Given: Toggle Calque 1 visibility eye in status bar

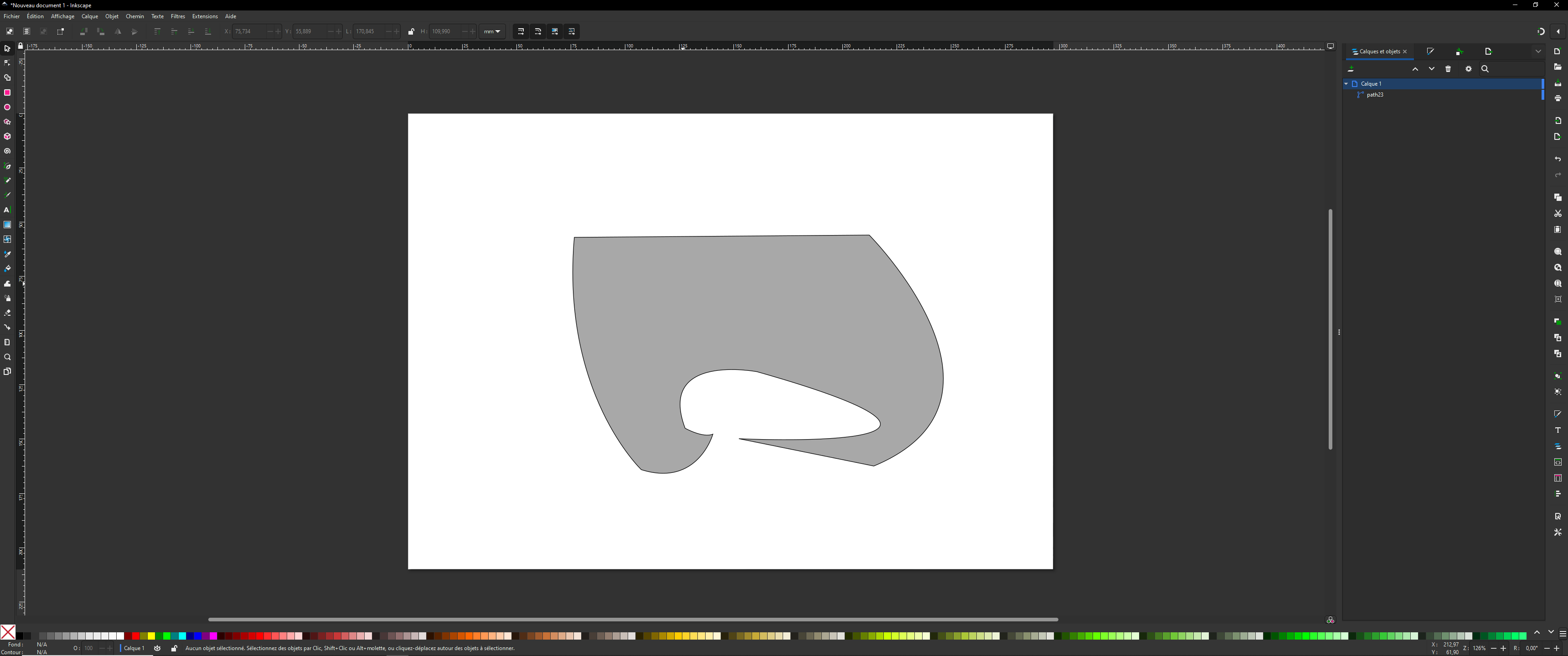Looking at the screenshot, I should 158,648.
